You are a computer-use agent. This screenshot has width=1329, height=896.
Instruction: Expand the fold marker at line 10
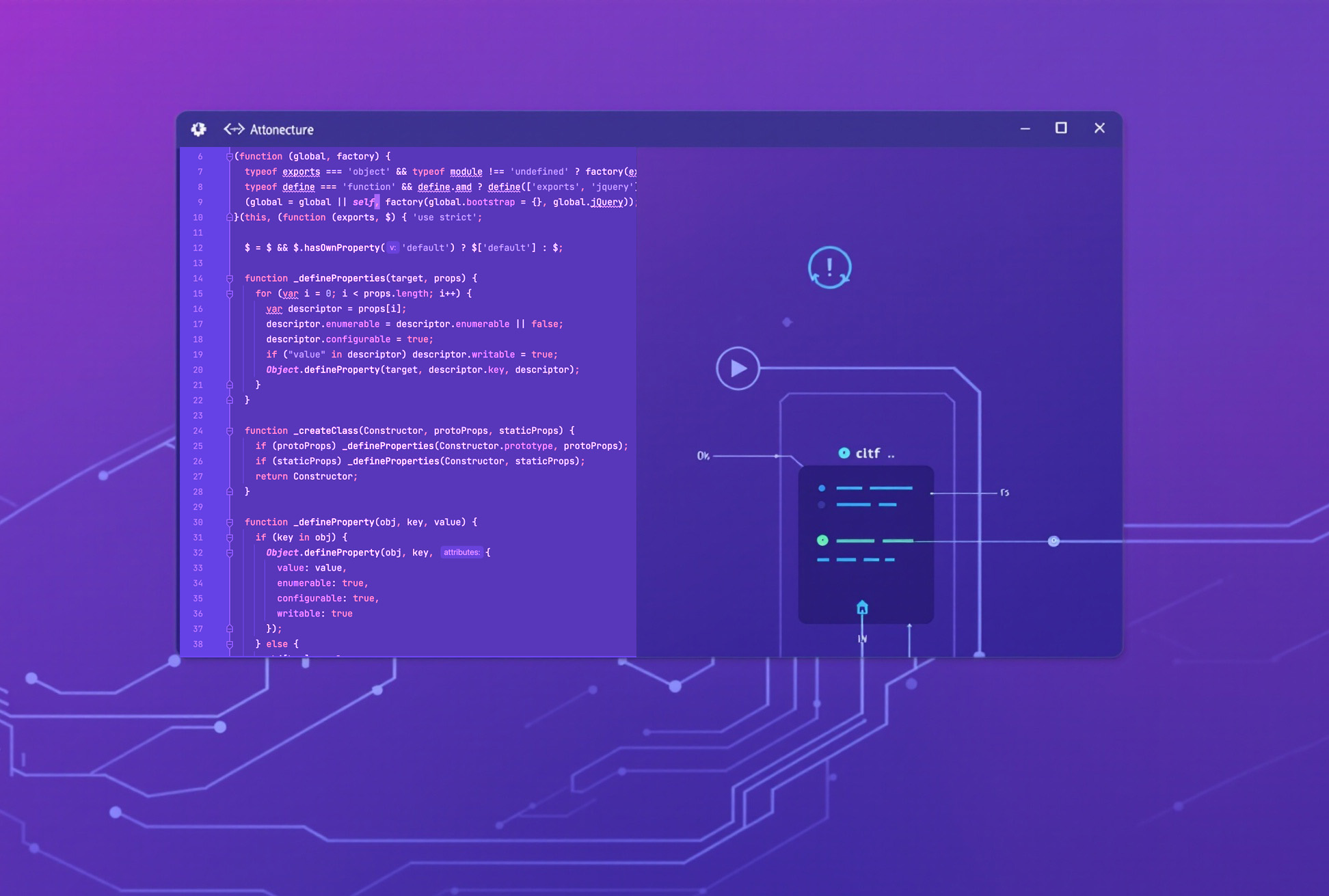[228, 217]
